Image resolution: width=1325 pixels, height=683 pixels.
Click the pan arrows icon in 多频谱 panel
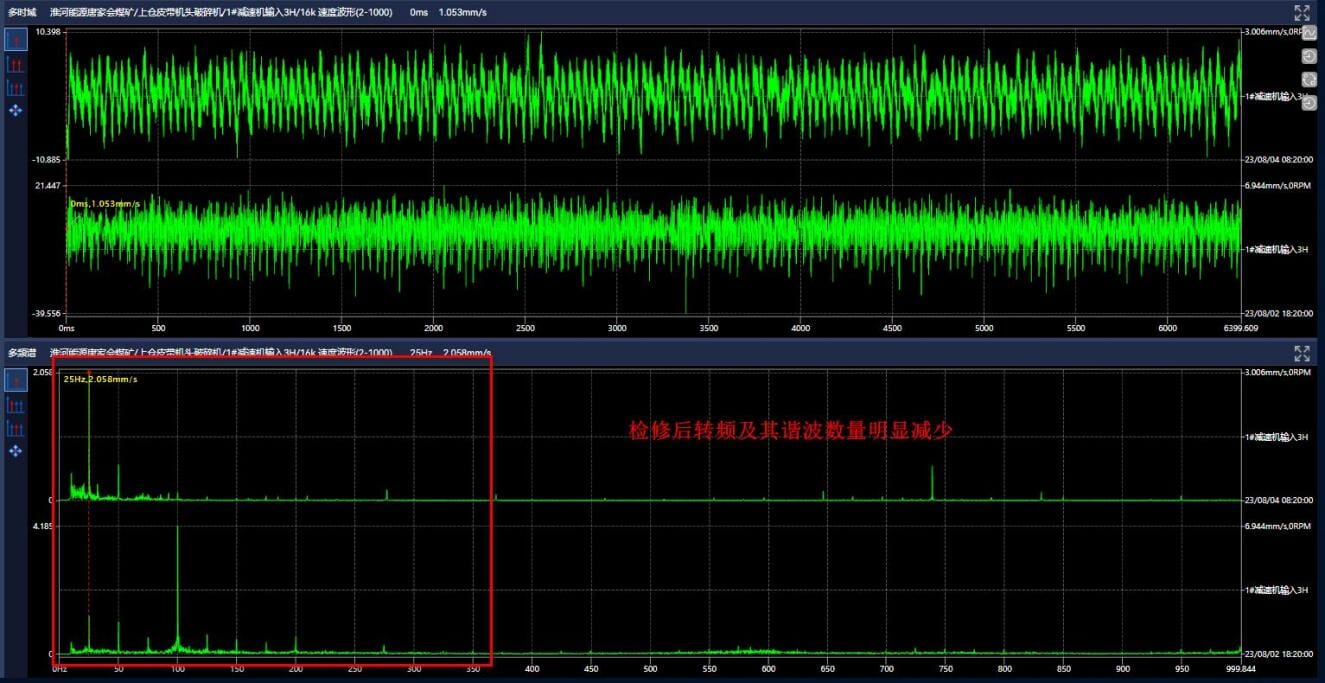(x=16, y=451)
